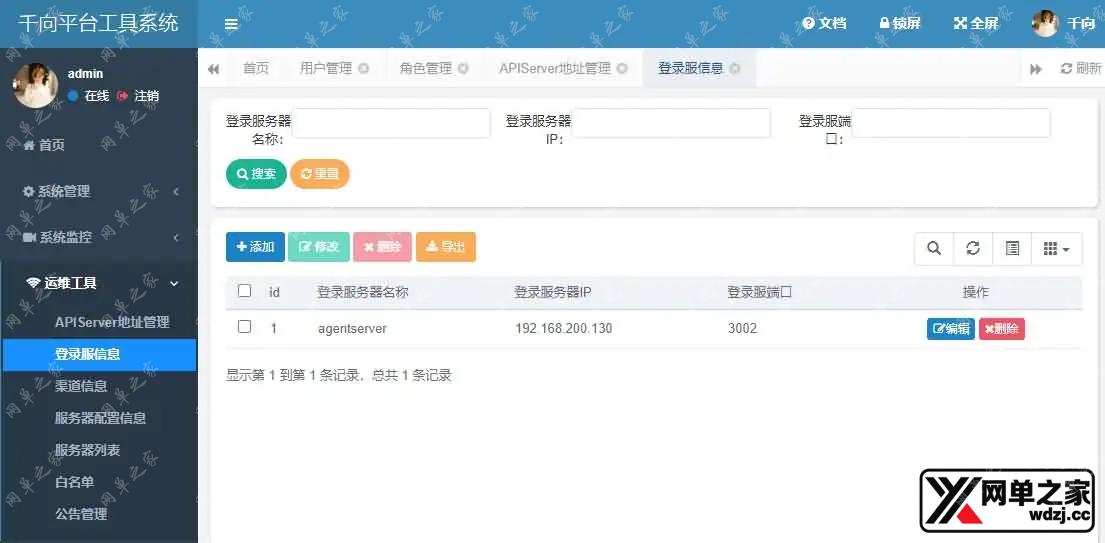
Task: Enter fullscreen with the 全屏 icon
Action: pos(976,23)
